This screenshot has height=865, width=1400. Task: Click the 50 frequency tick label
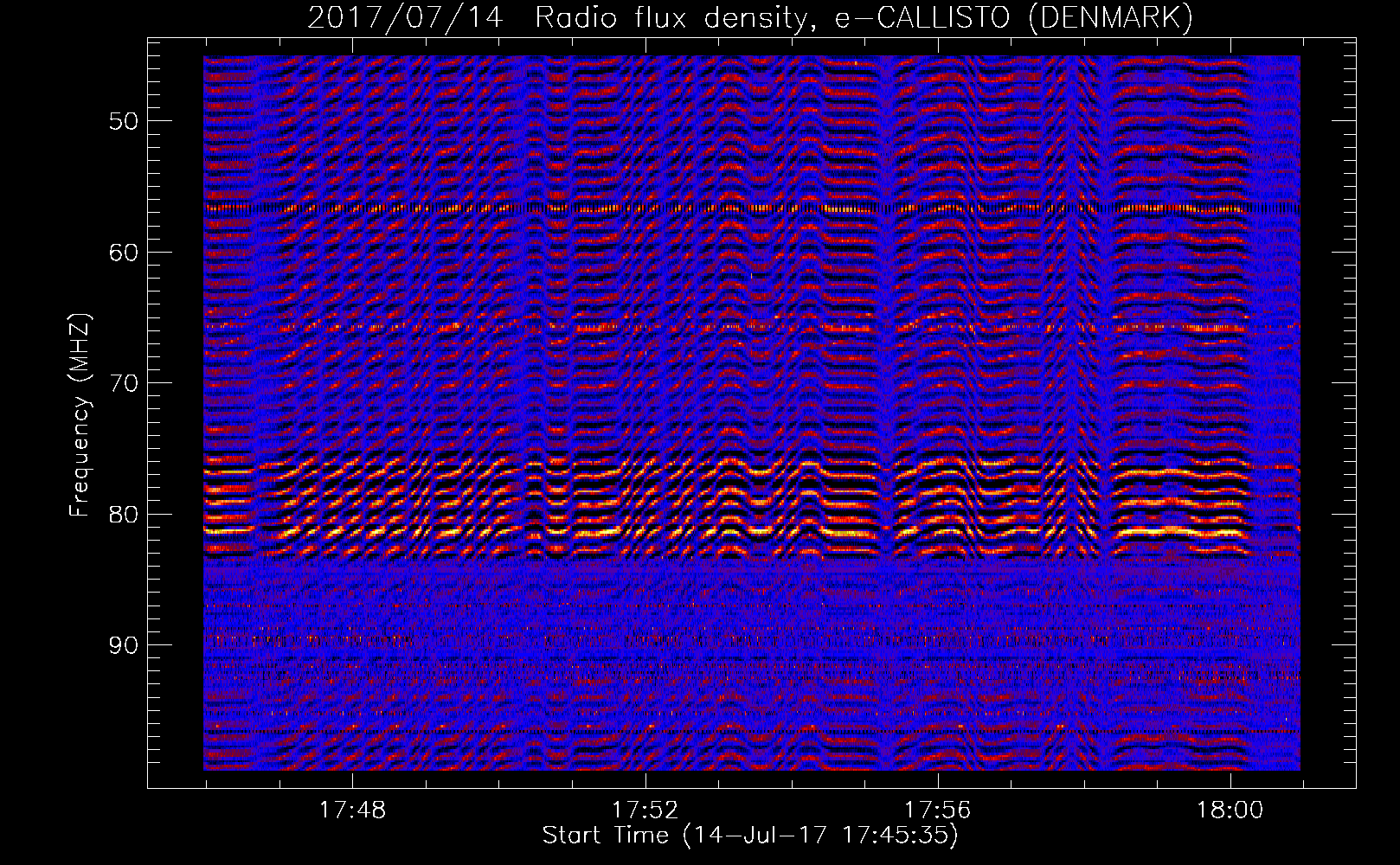point(123,121)
